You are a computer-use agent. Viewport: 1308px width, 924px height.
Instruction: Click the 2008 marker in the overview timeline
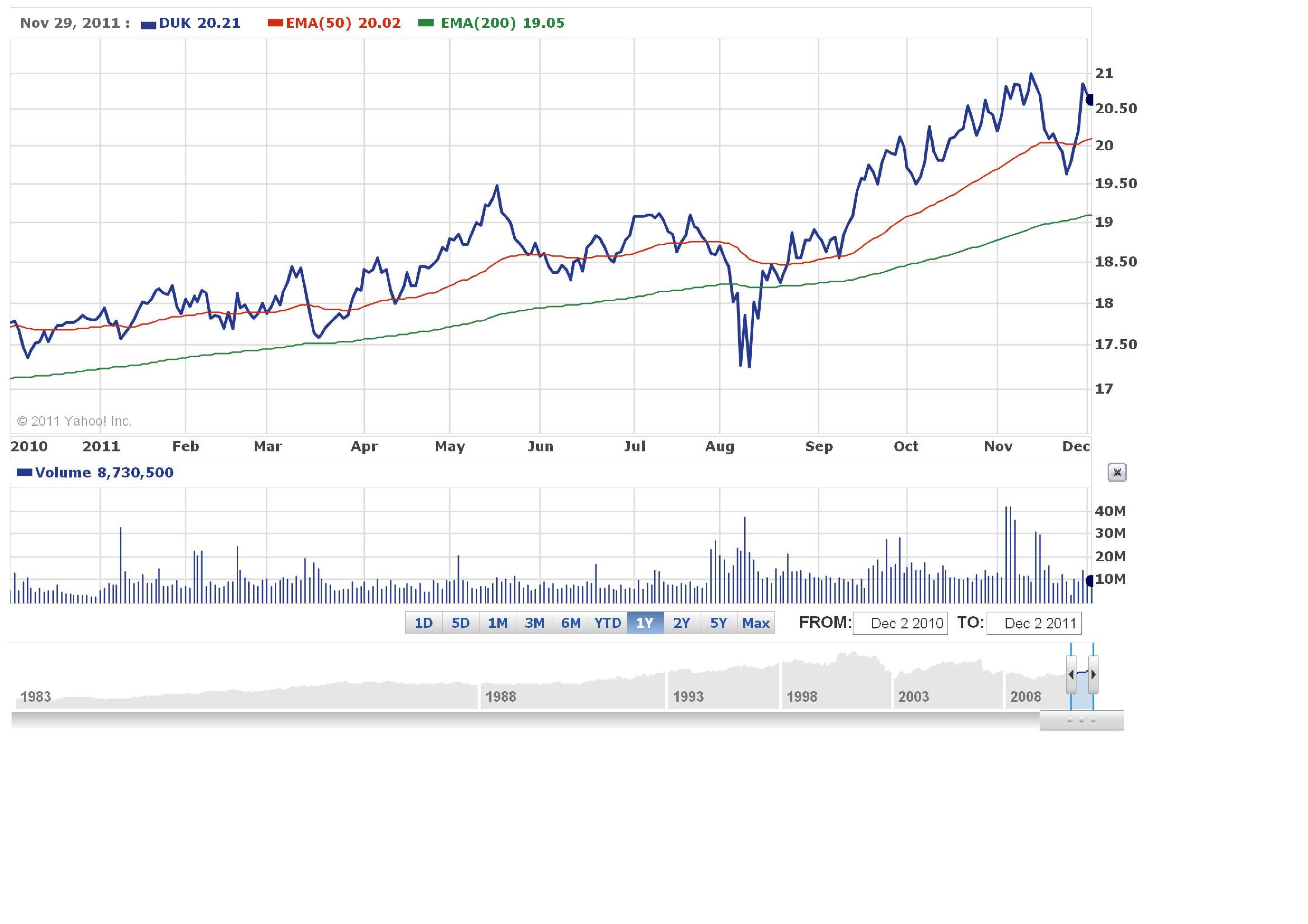[x=1025, y=697]
